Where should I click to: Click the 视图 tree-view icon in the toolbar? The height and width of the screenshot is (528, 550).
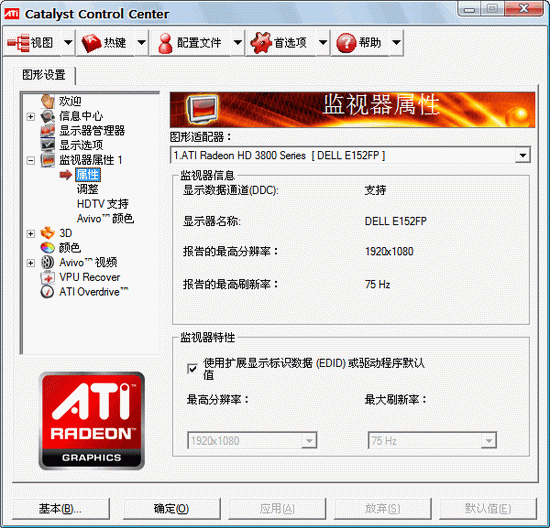[x=18, y=43]
